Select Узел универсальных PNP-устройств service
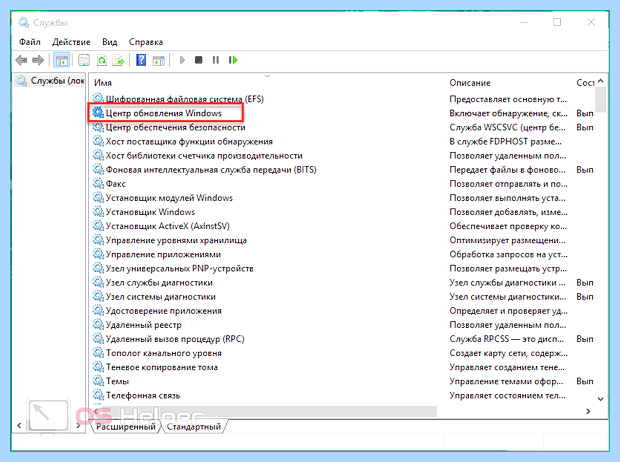 point(180,268)
